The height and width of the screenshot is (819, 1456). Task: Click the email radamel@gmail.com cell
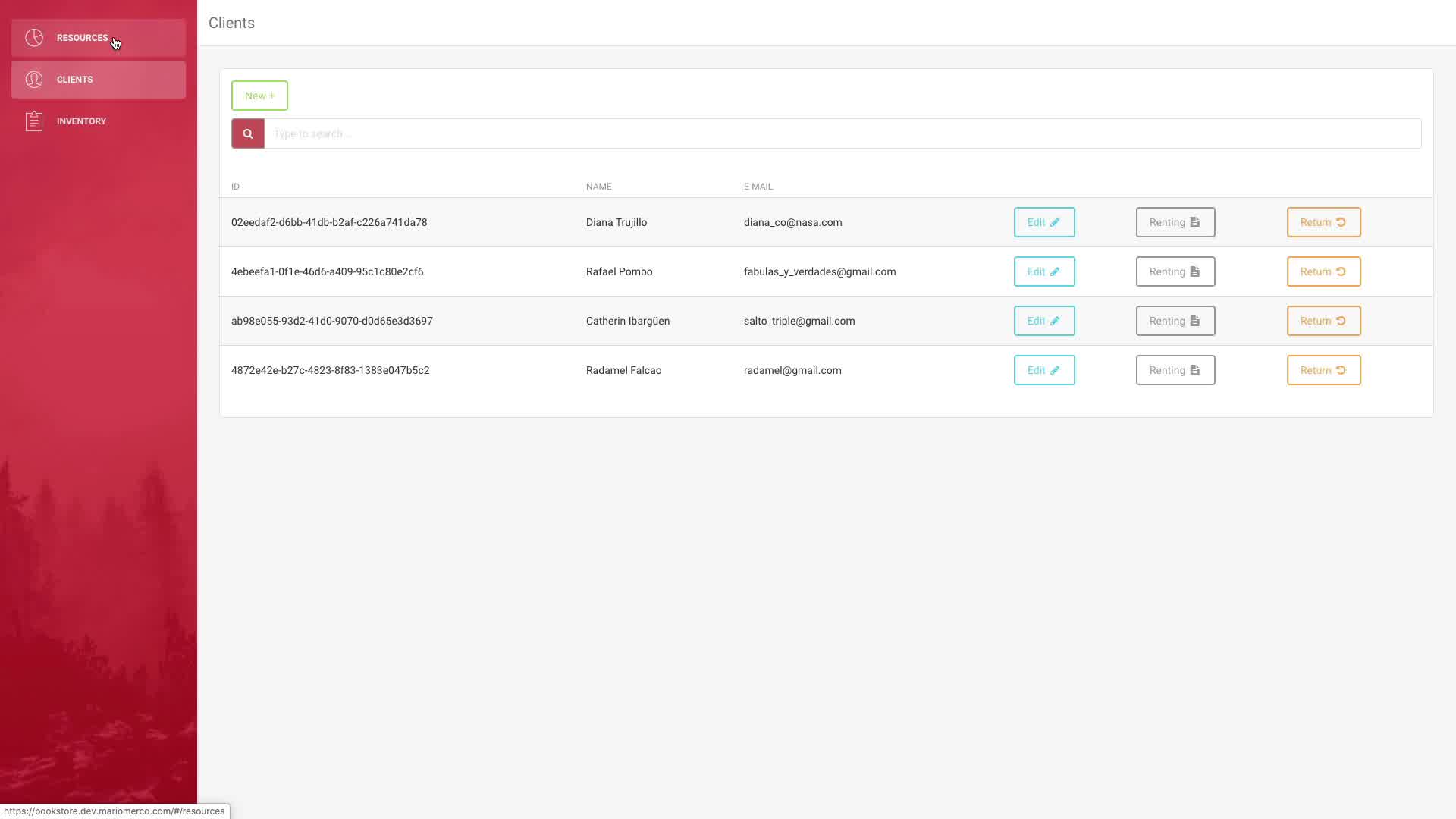[x=792, y=370]
